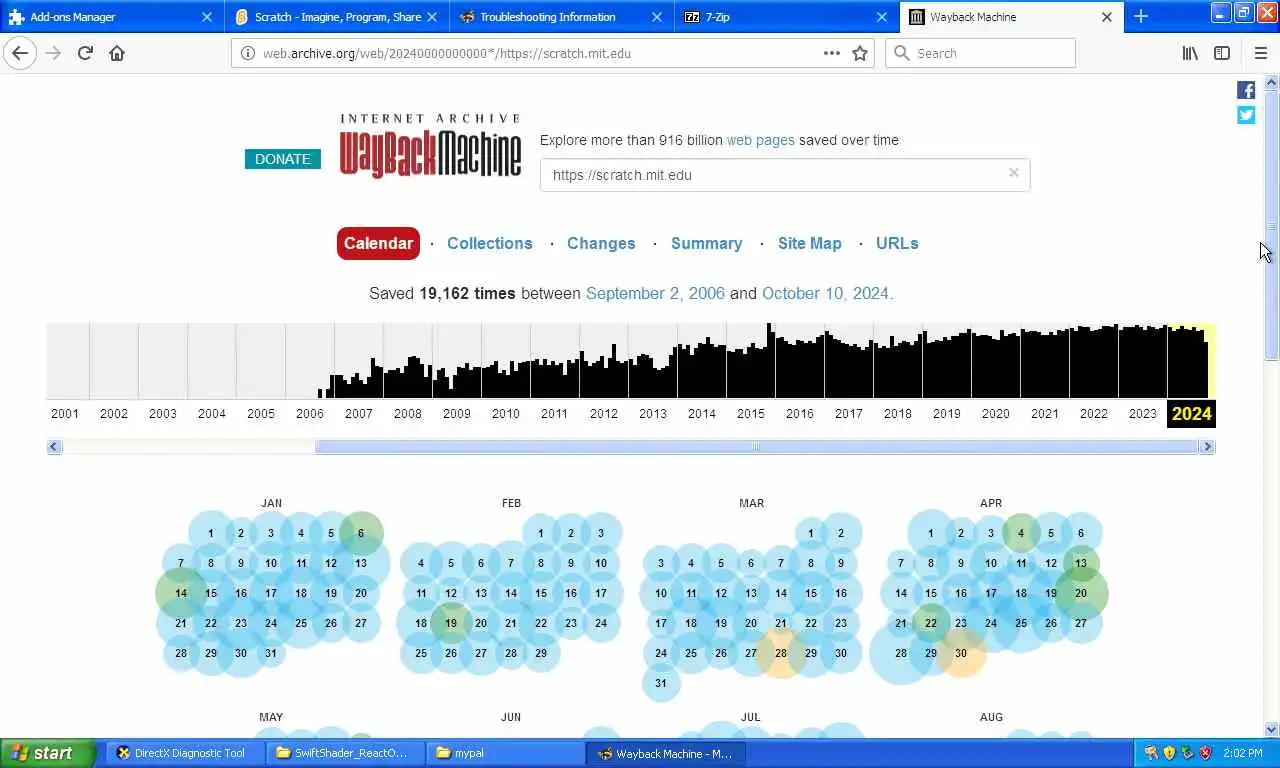Screen dimensions: 1280x768
Task: Open the browser hamburger menu
Action: pyautogui.click(x=1260, y=53)
